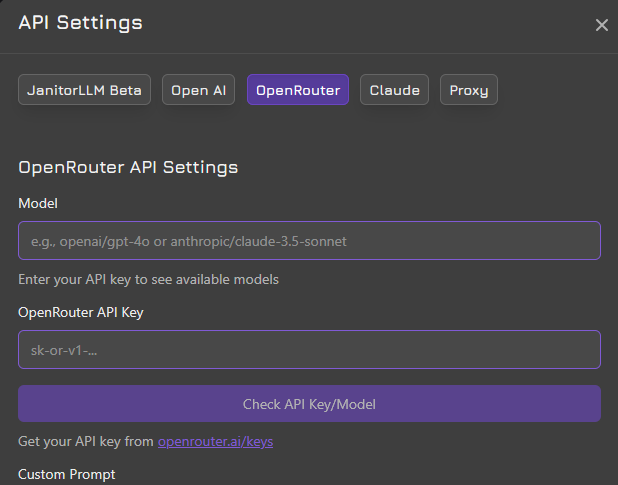Click the Check API Key/Model button
Image resolution: width=618 pixels, height=485 pixels.
309,404
